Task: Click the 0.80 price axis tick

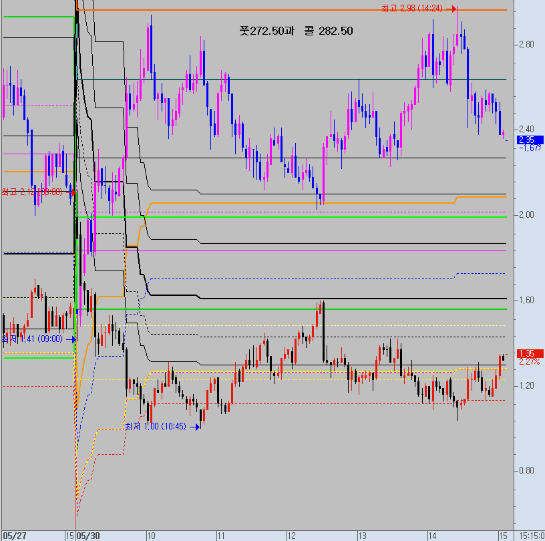Action: pos(526,471)
